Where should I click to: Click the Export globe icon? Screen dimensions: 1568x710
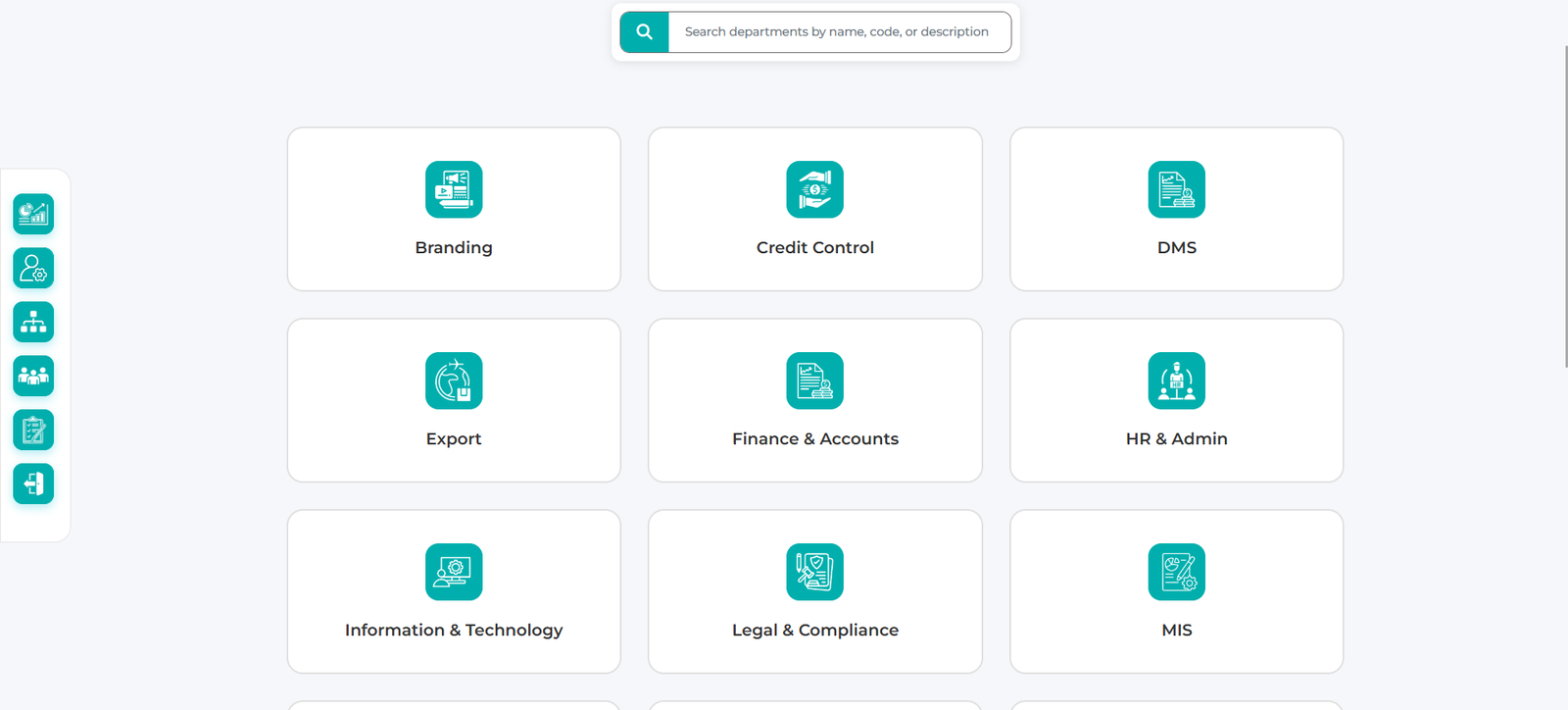454,380
